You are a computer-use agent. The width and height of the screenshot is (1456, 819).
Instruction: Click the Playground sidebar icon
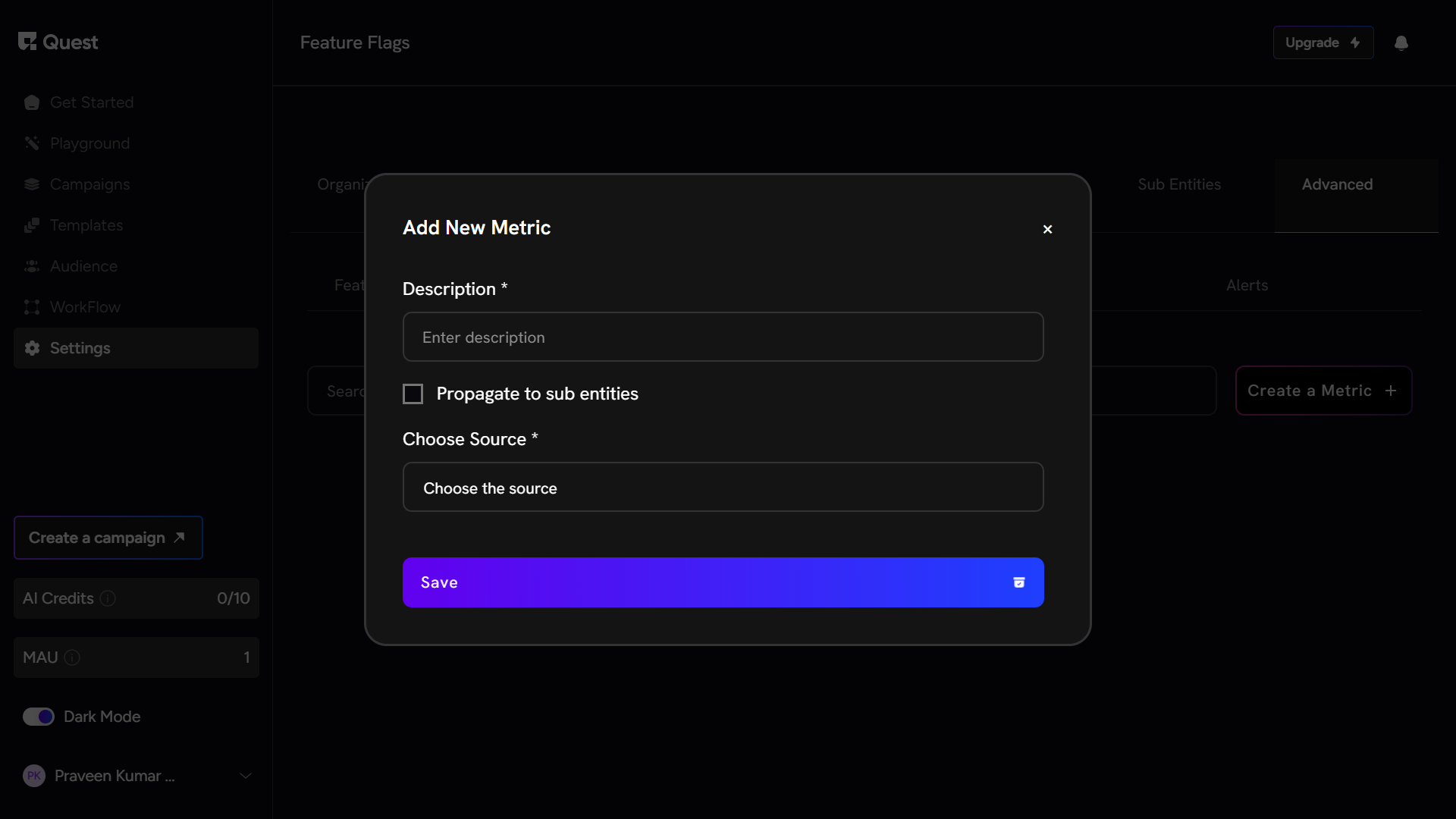[32, 143]
